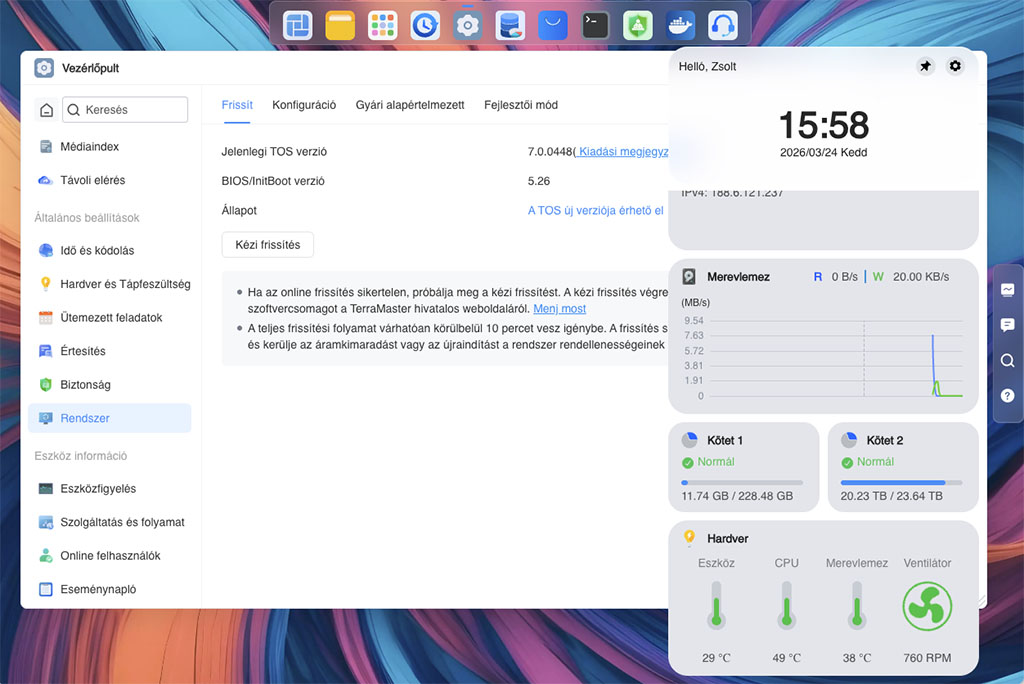Viewport: 1024px width, 684px height.
Task: Go to Control Panel home via house icon
Action: (x=46, y=110)
